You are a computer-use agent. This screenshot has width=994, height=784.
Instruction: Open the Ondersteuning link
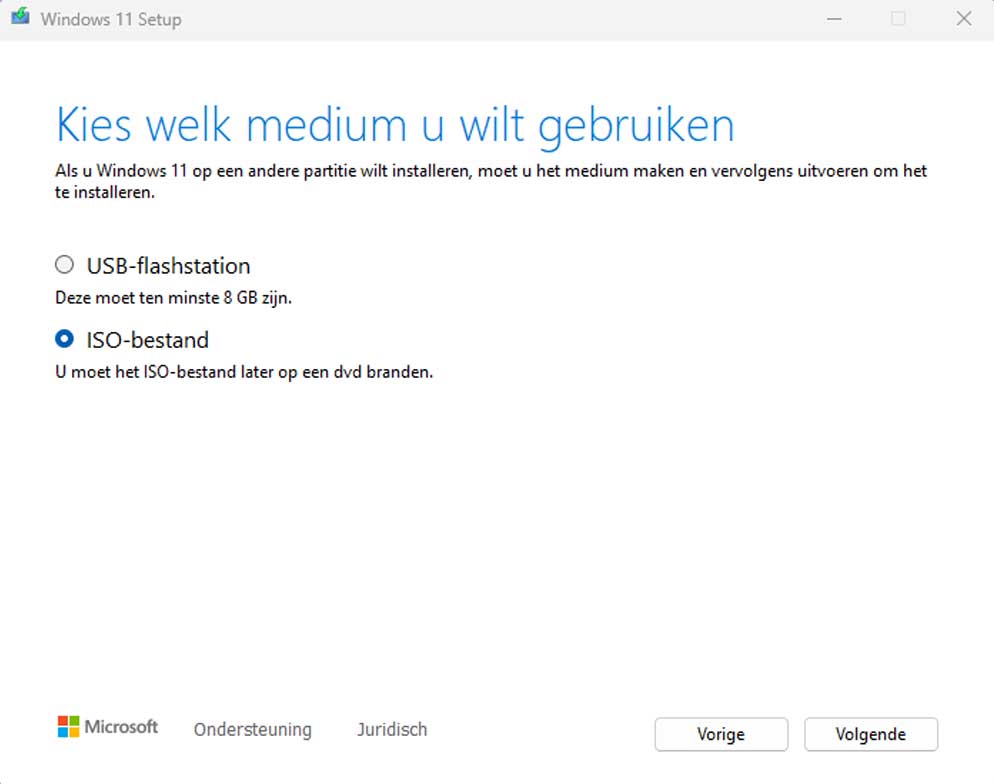tap(252, 729)
